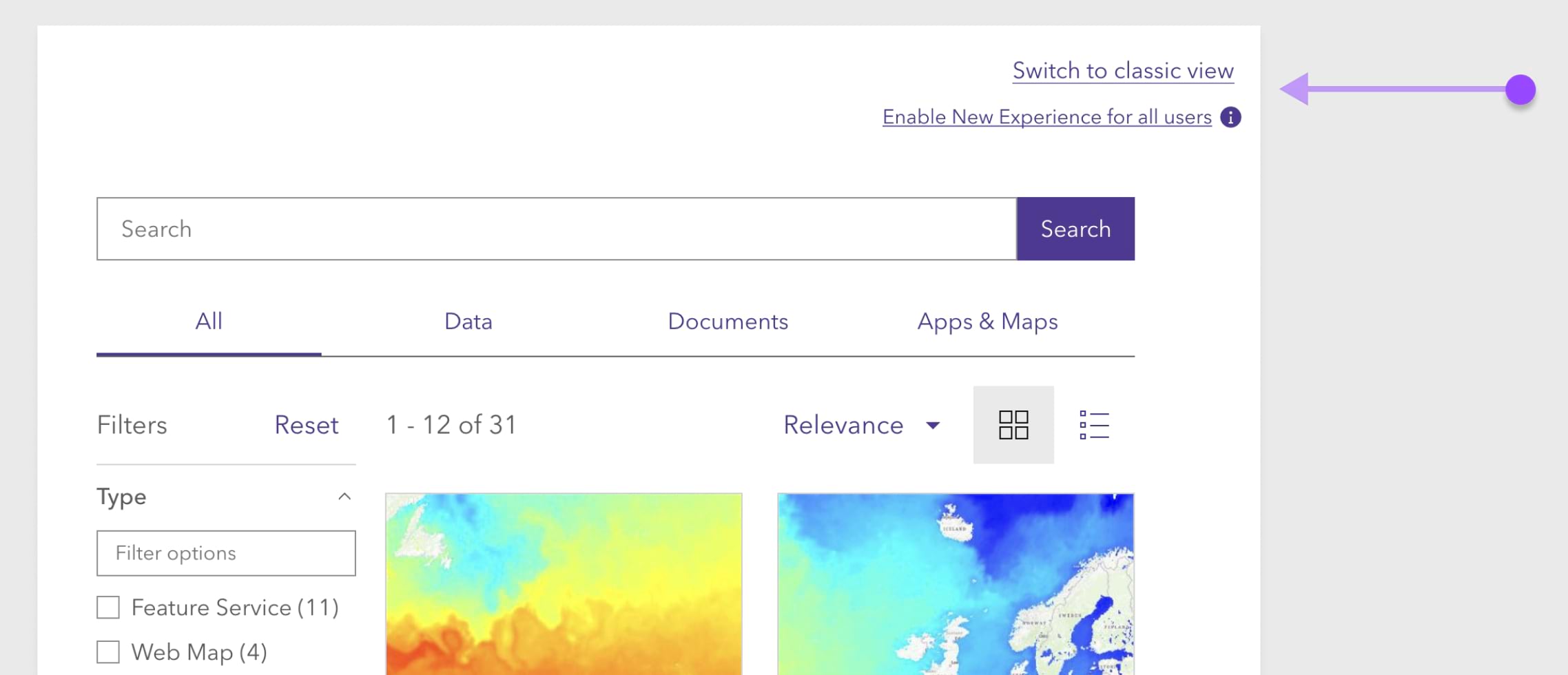The image size is (1568, 675).
Task: Check the Feature Service checkbox
Action: (108, 607)
